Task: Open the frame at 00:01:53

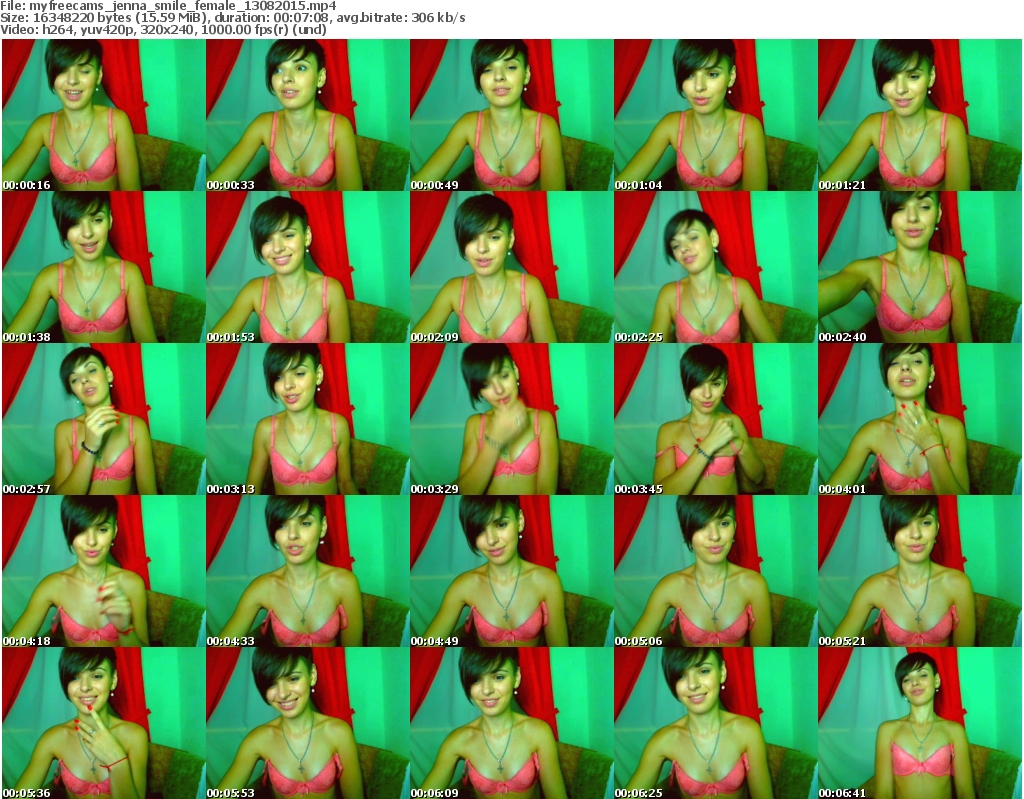Action: tap(308, 267)
